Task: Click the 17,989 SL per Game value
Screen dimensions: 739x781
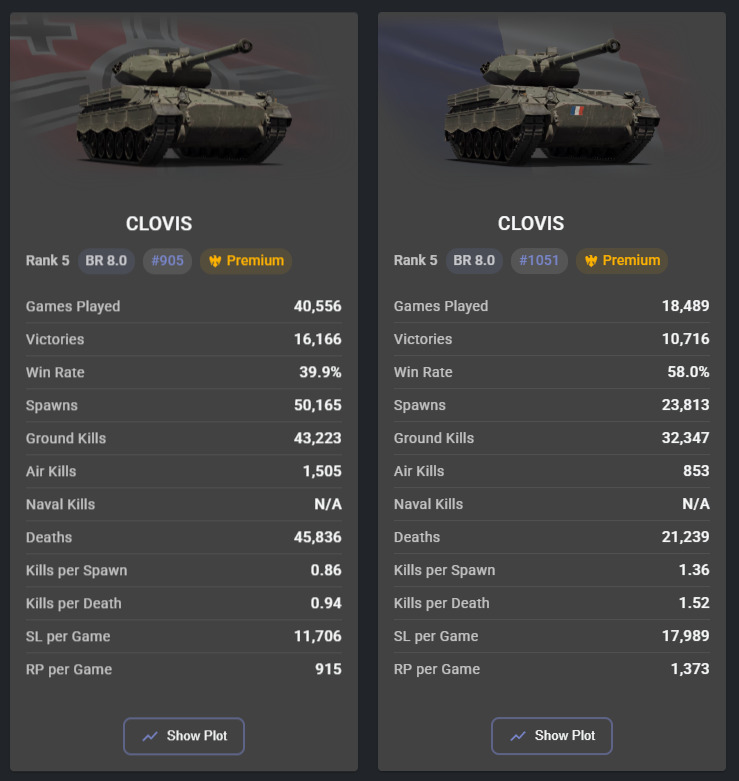Action: [x=686, y=636]
